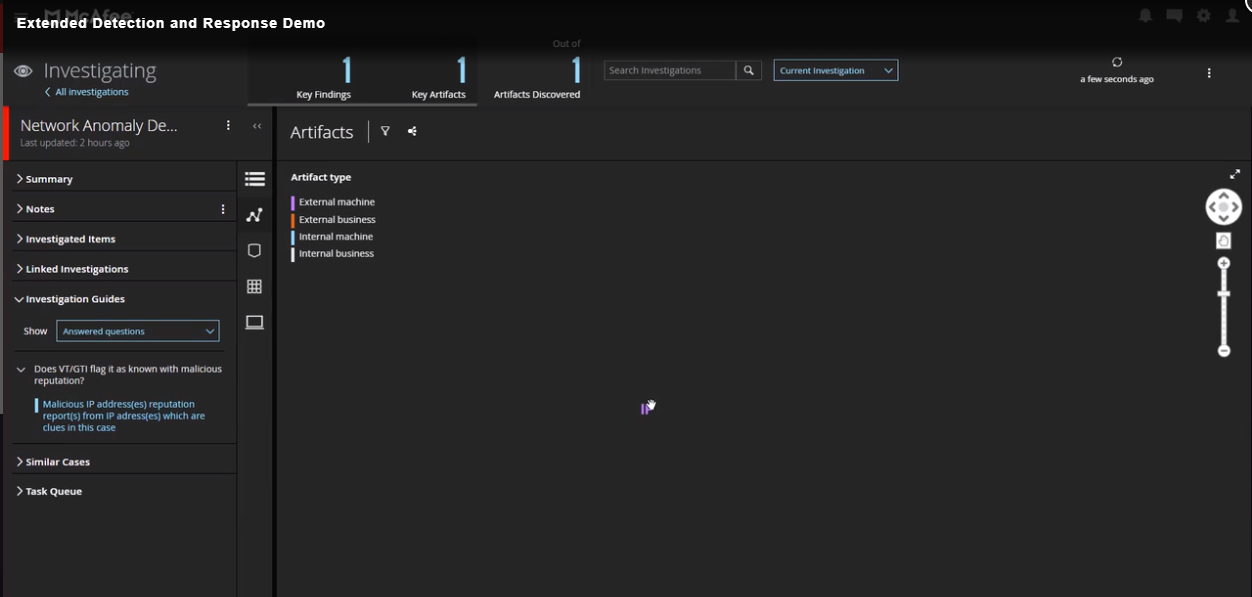The height and width of the screenshot is (597, 1252).
Task: Open the top-right vertical ellipsis menu
Action: [x=1209, y=73]
